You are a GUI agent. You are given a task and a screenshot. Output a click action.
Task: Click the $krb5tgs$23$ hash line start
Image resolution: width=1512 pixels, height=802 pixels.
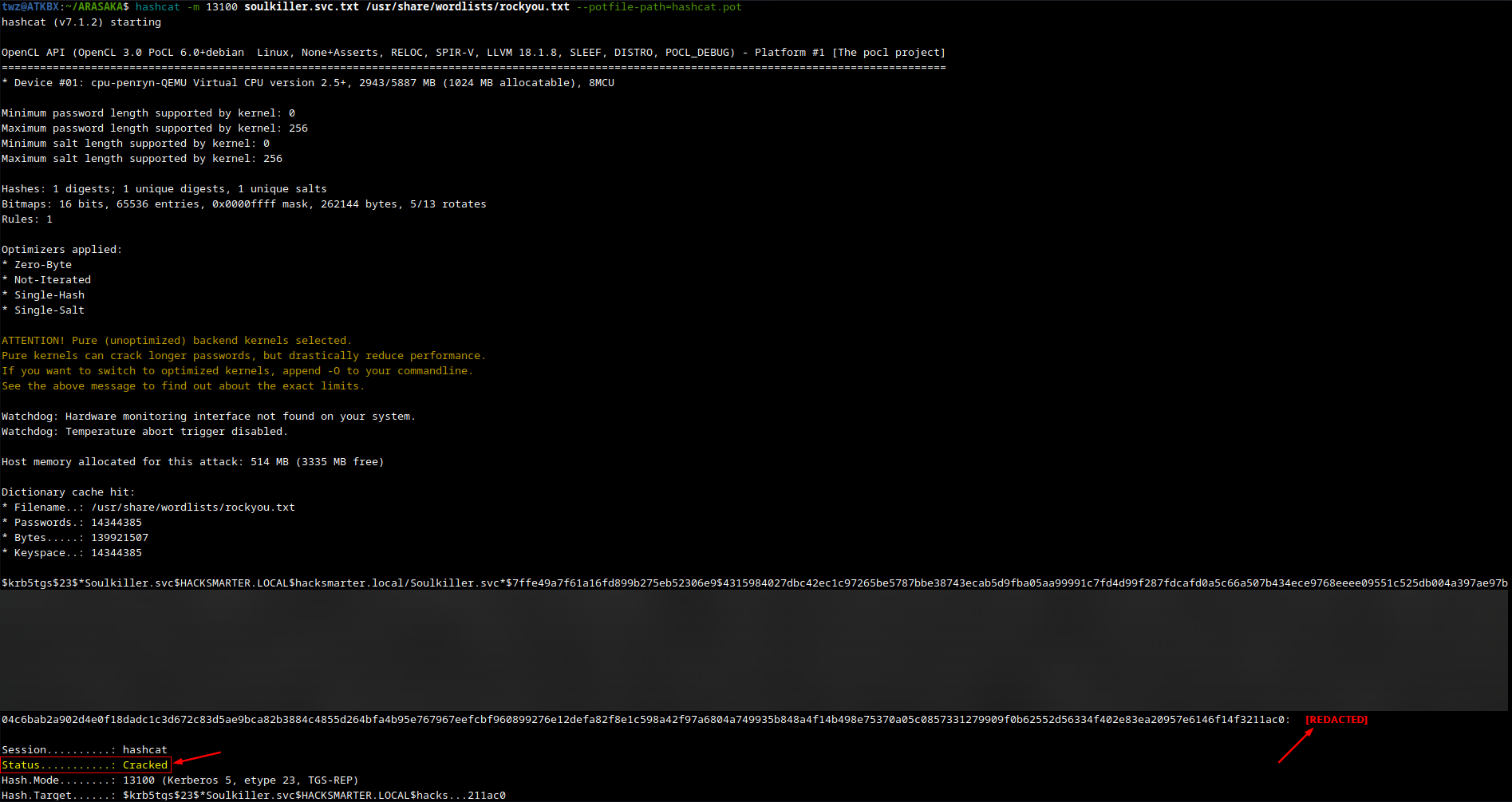(x=40, y=583)
